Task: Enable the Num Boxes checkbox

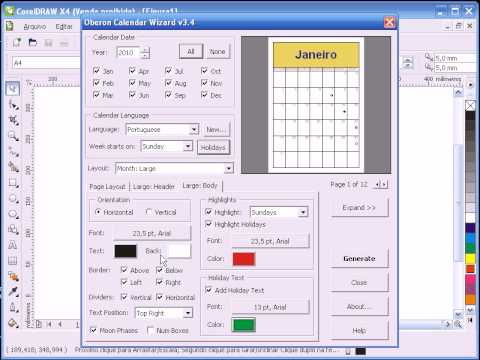Action: (150, 330)
